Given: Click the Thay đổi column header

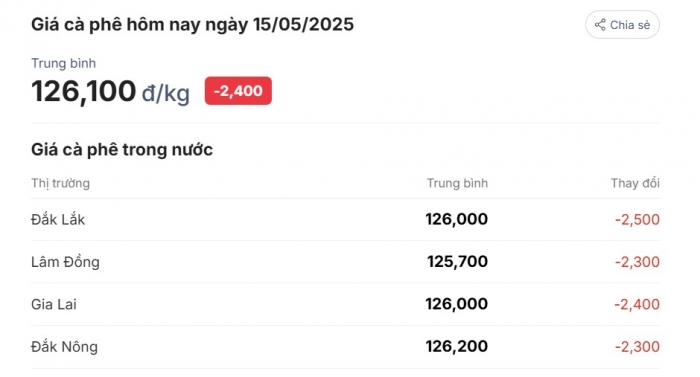Looking at the screenshot, I should [x=635, y=183].
